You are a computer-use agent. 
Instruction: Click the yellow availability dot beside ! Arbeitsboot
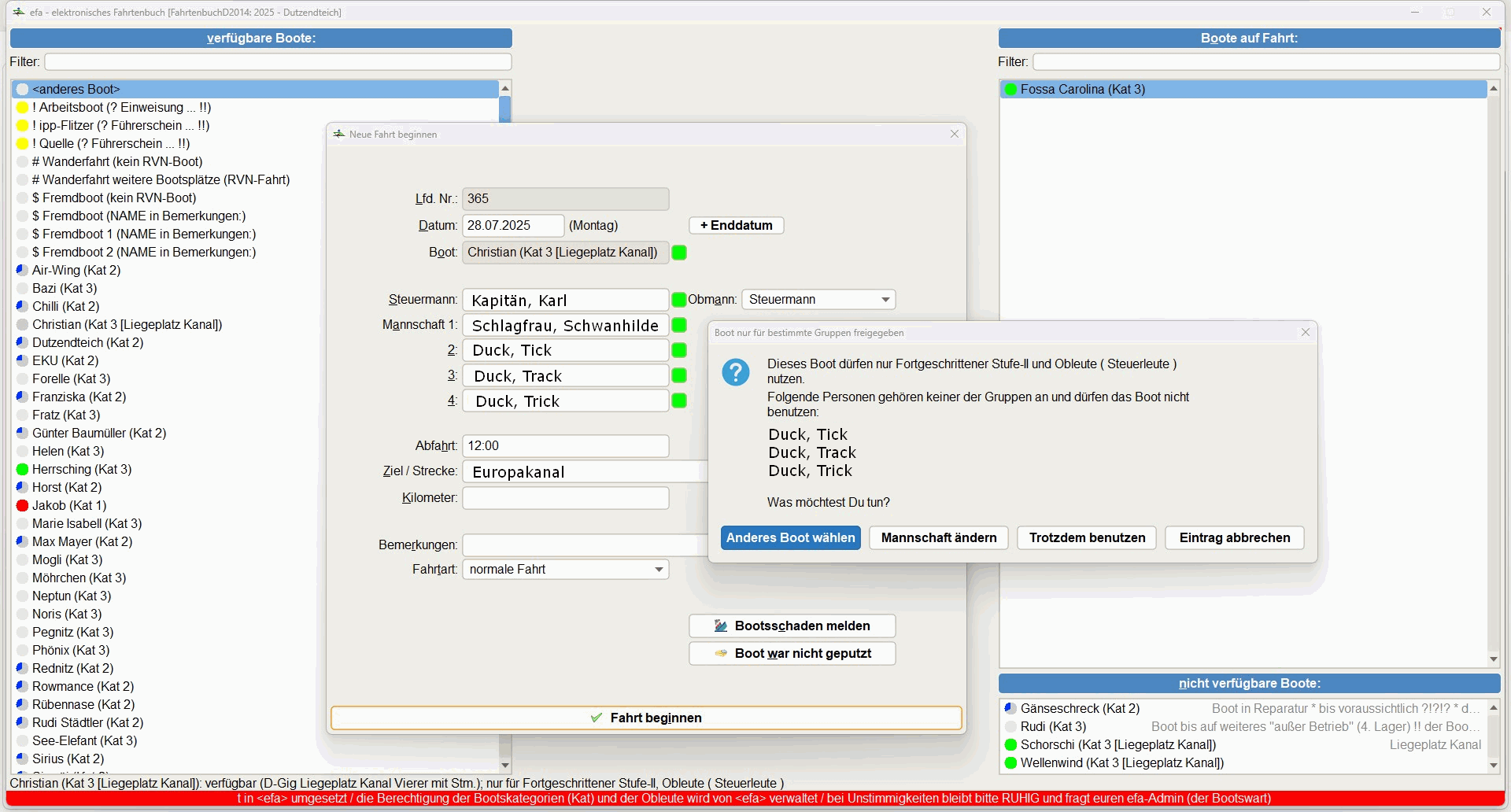22,107
